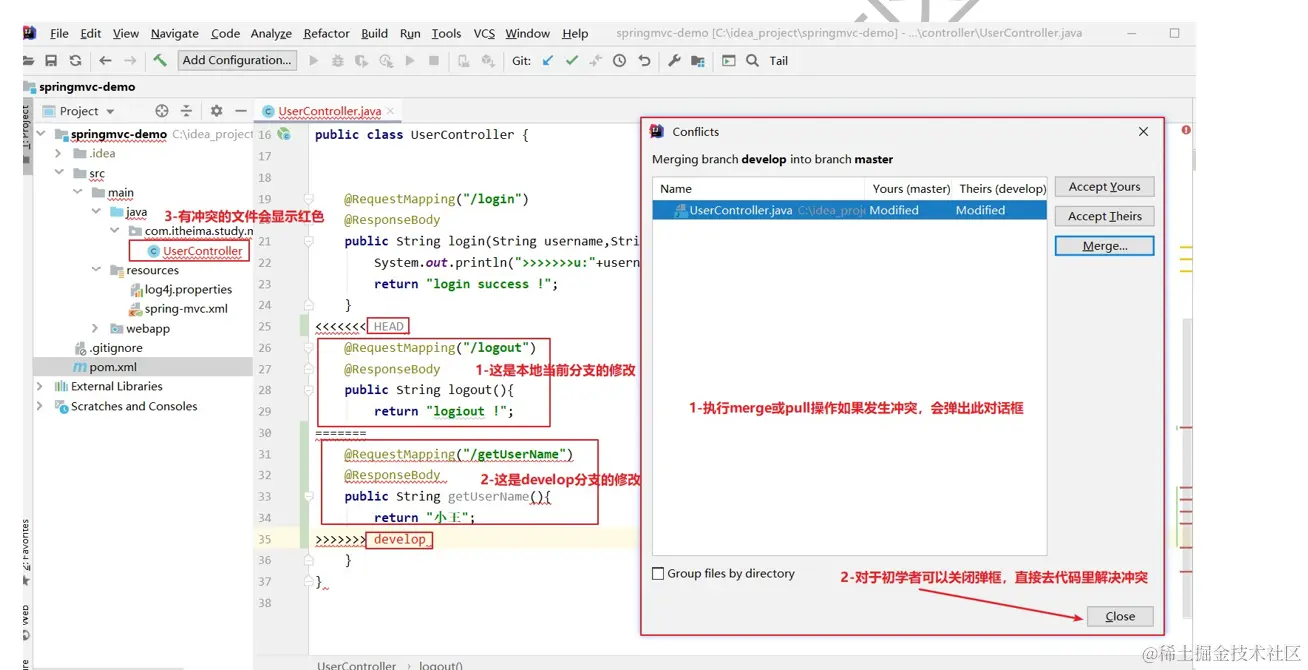Click the Git Commit green checkmark

572,61
